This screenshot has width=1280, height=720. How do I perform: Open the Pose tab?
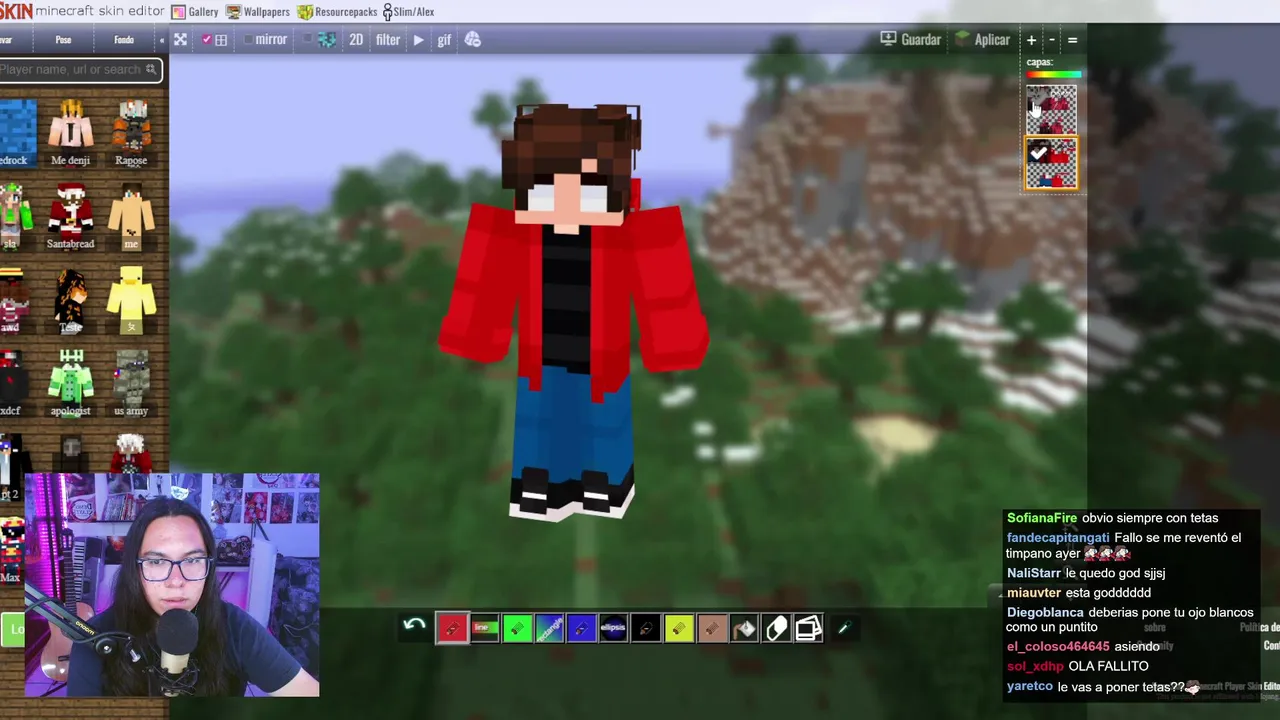pos(63,40)
